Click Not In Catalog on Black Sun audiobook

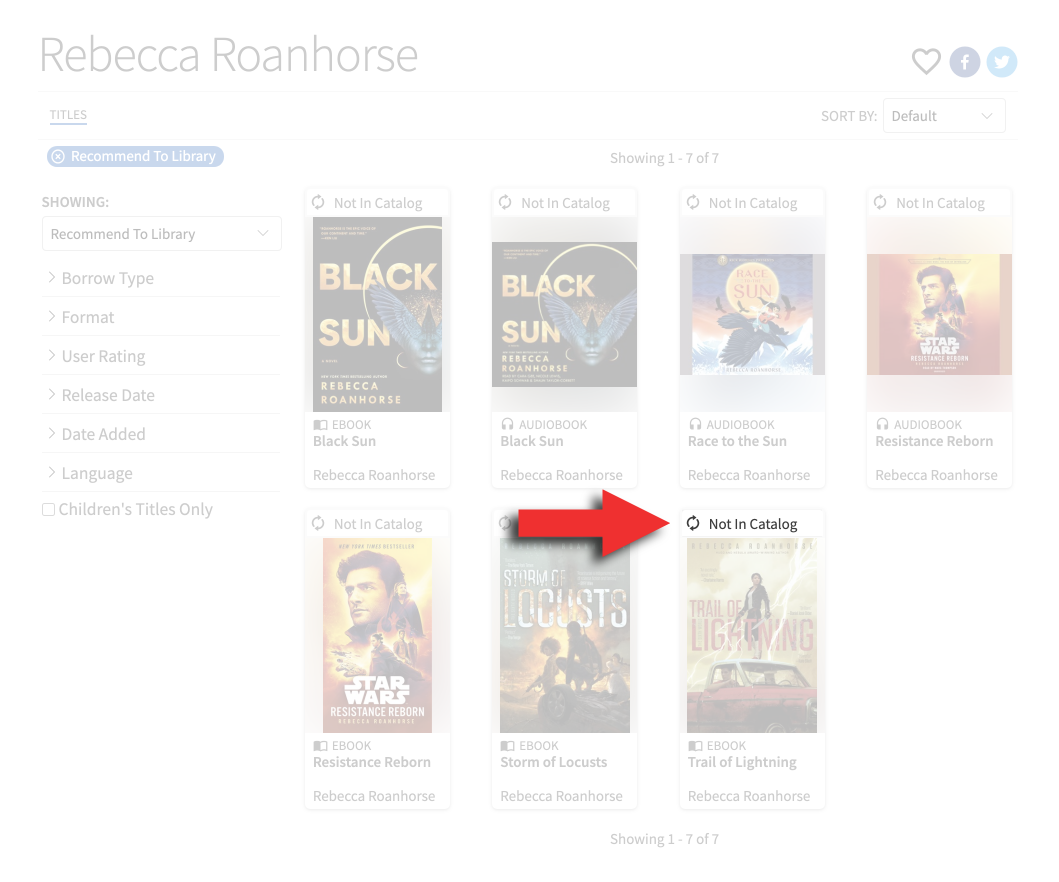[554, 203]
